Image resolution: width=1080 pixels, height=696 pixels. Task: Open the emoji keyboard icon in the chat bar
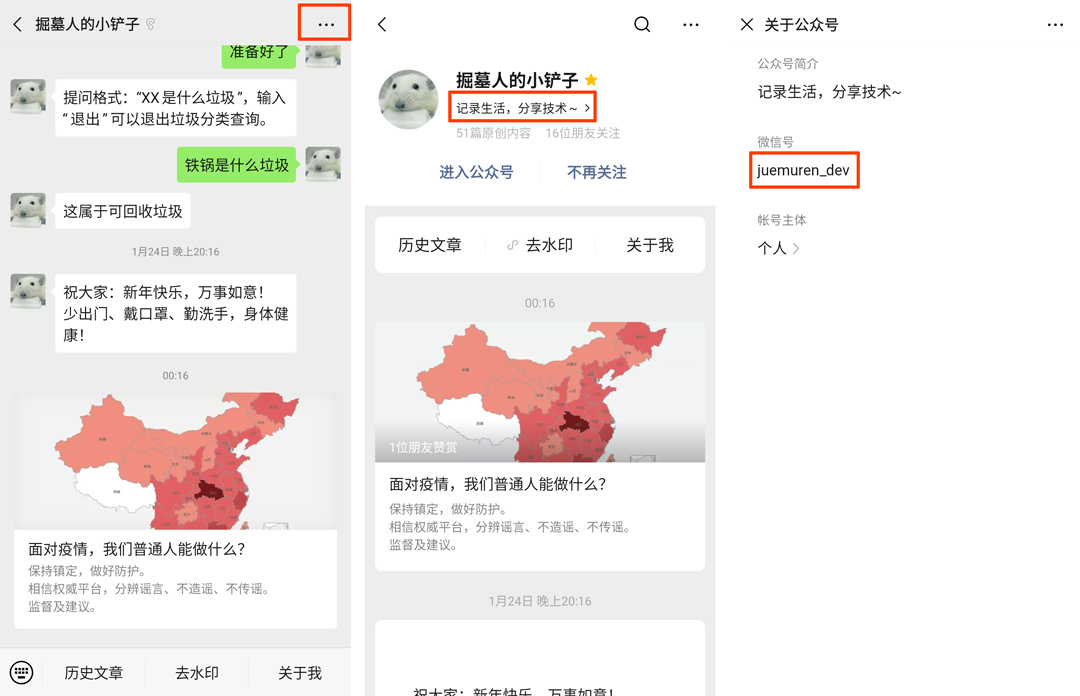coord(22,672)
